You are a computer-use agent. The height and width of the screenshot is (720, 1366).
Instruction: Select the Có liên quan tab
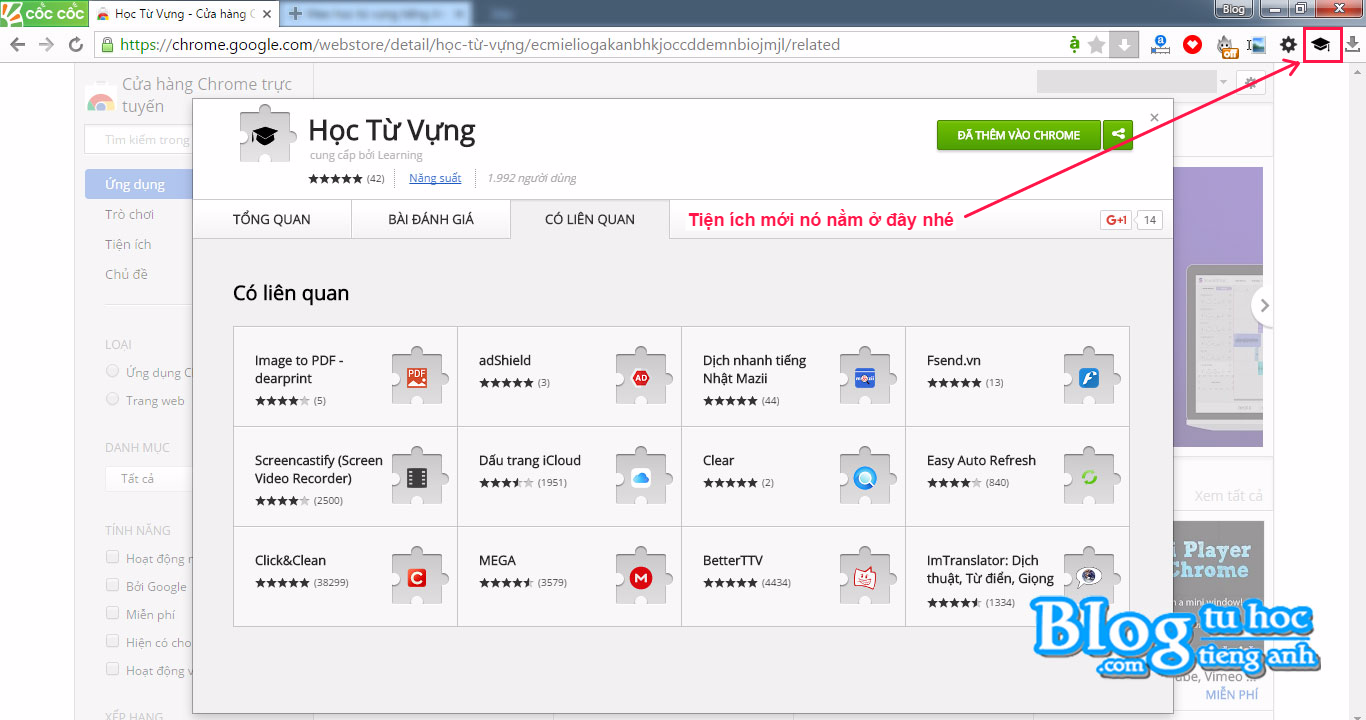590,219
